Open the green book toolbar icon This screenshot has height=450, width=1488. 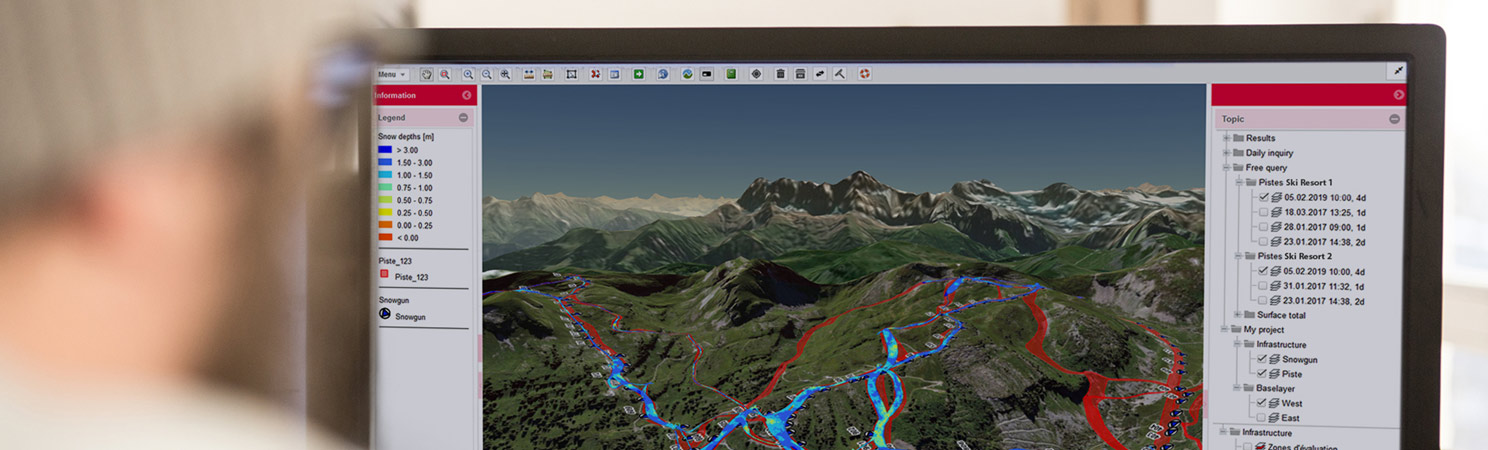tap(731, 74)
